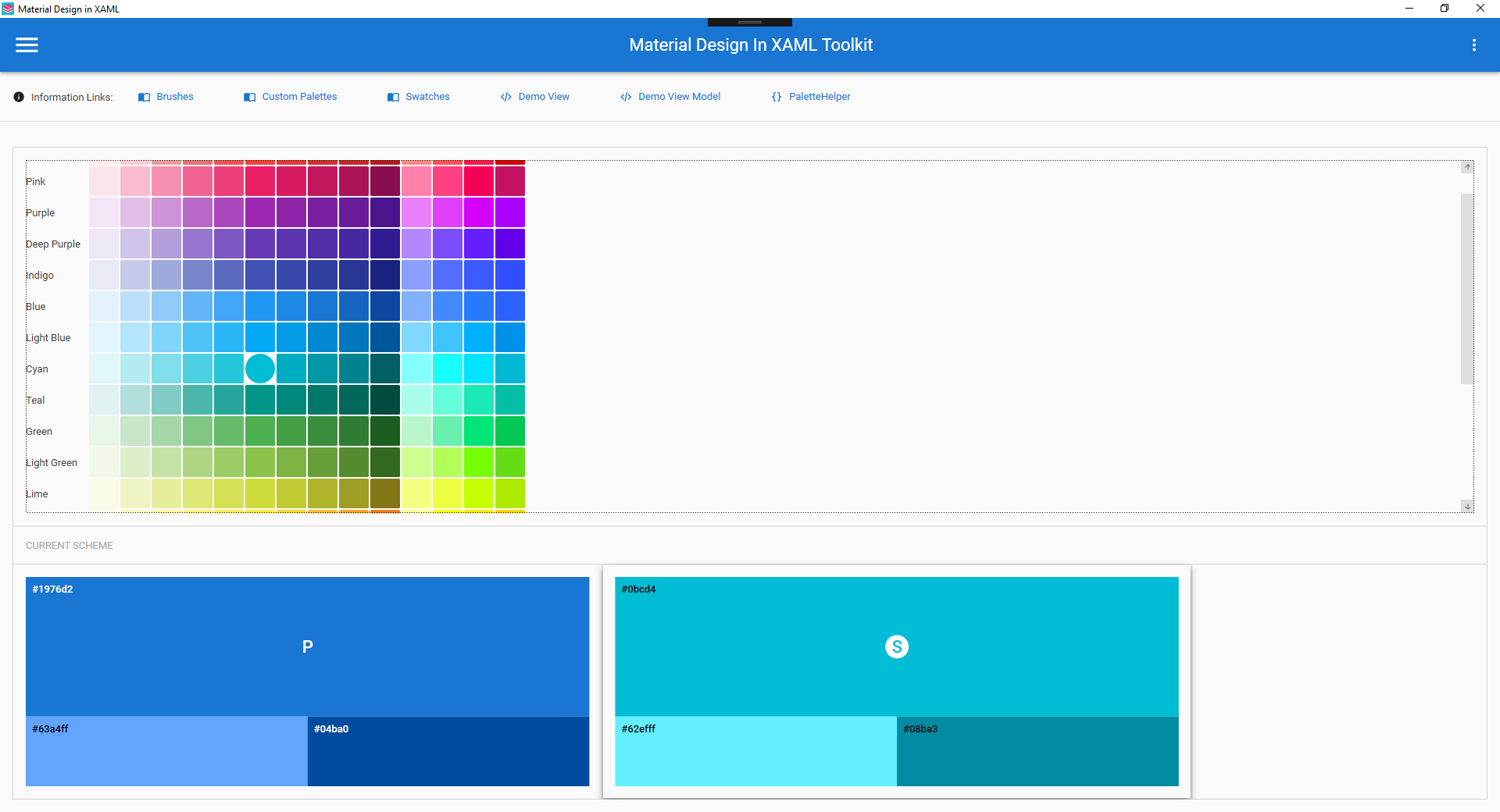Select the lightest Pink swatch
Image resolution: width=1500 pixels, height=812 pixels.
pyautogui.click(x=103, y=180)
